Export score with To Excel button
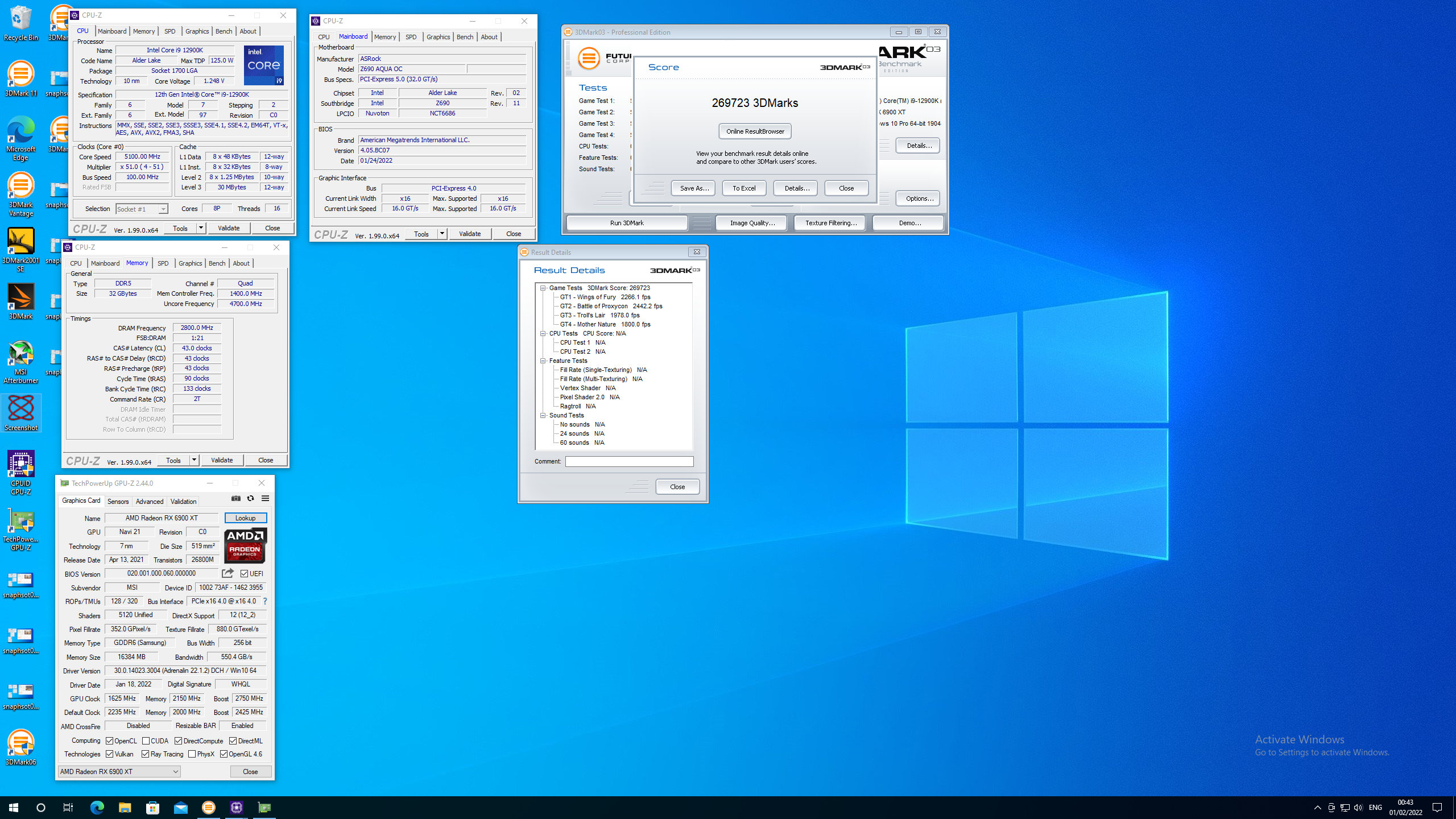Screen dimensions: 1456x819 (x=744, y=188)
